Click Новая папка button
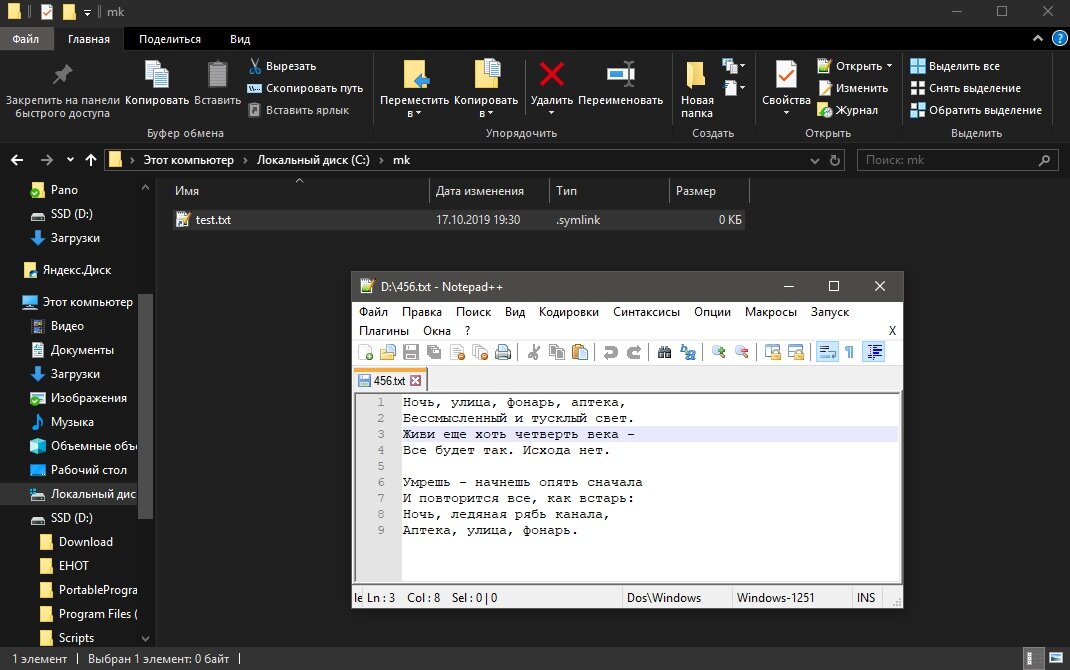Viewport: 1070px width, 670px height. click(697, 89)
